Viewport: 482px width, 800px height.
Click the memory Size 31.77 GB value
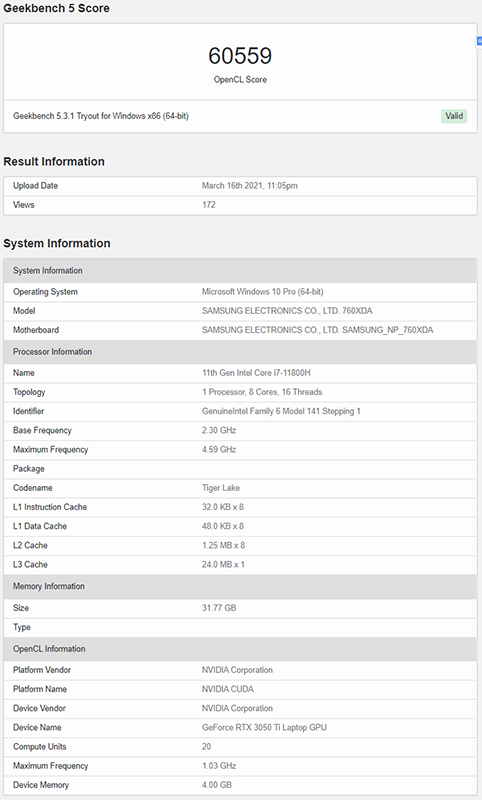click(219, 608)
